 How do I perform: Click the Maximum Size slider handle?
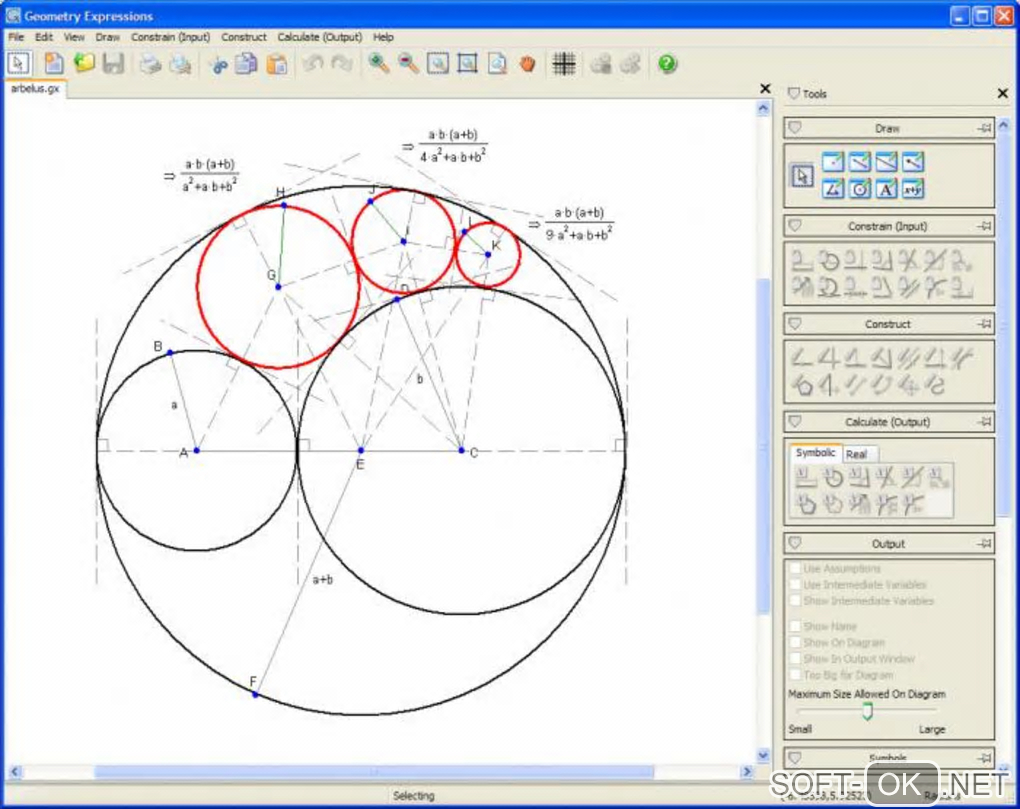pos(868,711)
